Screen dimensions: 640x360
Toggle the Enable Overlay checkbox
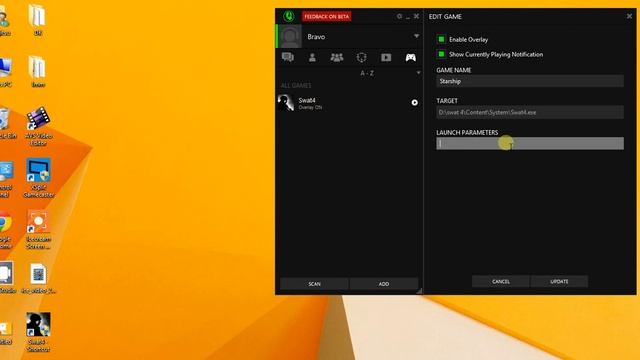441,39
